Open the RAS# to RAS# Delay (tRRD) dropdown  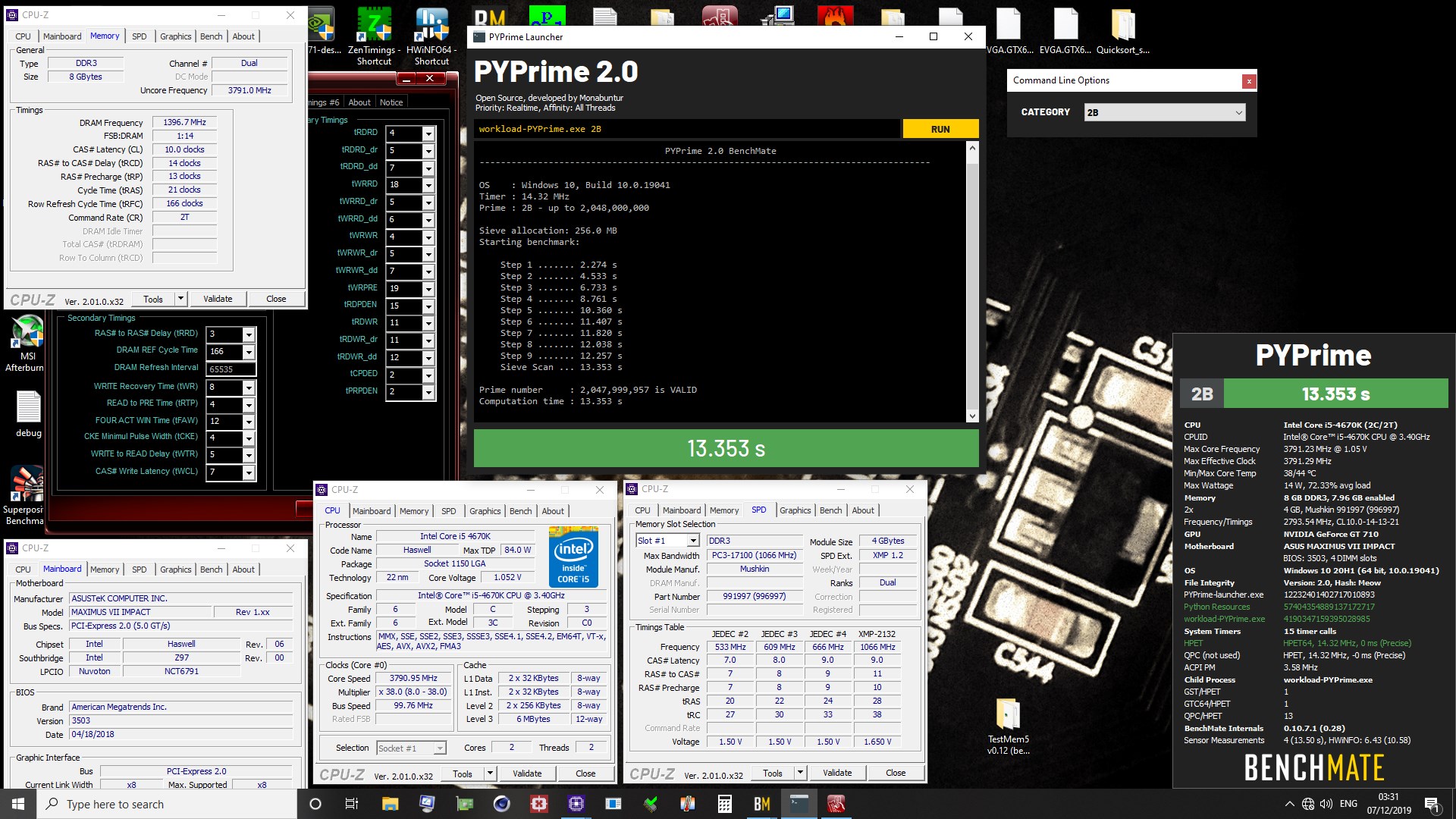pyautogui.click(x=248, y=334)
